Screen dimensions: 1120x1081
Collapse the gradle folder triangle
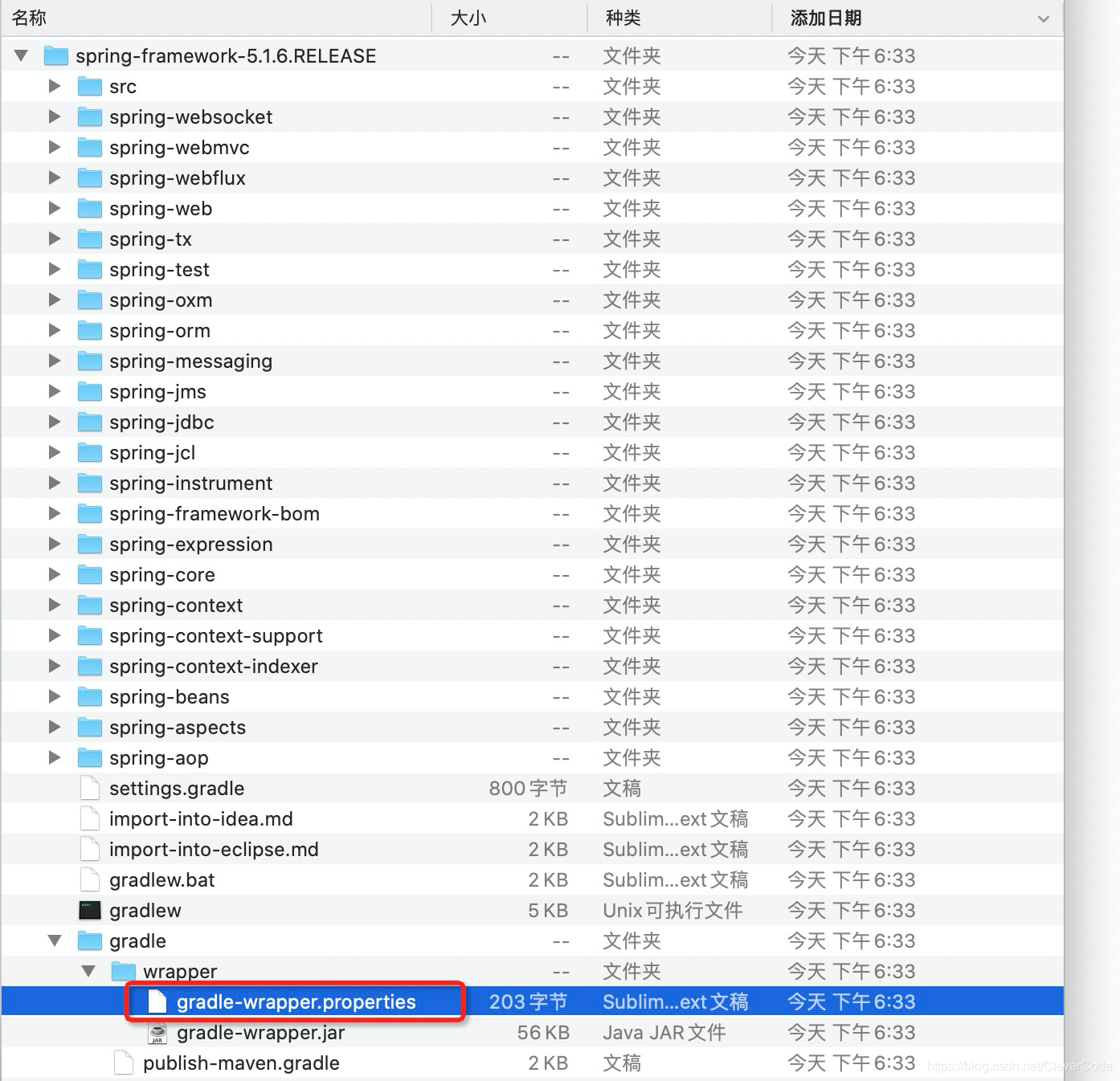pos(55,940)
